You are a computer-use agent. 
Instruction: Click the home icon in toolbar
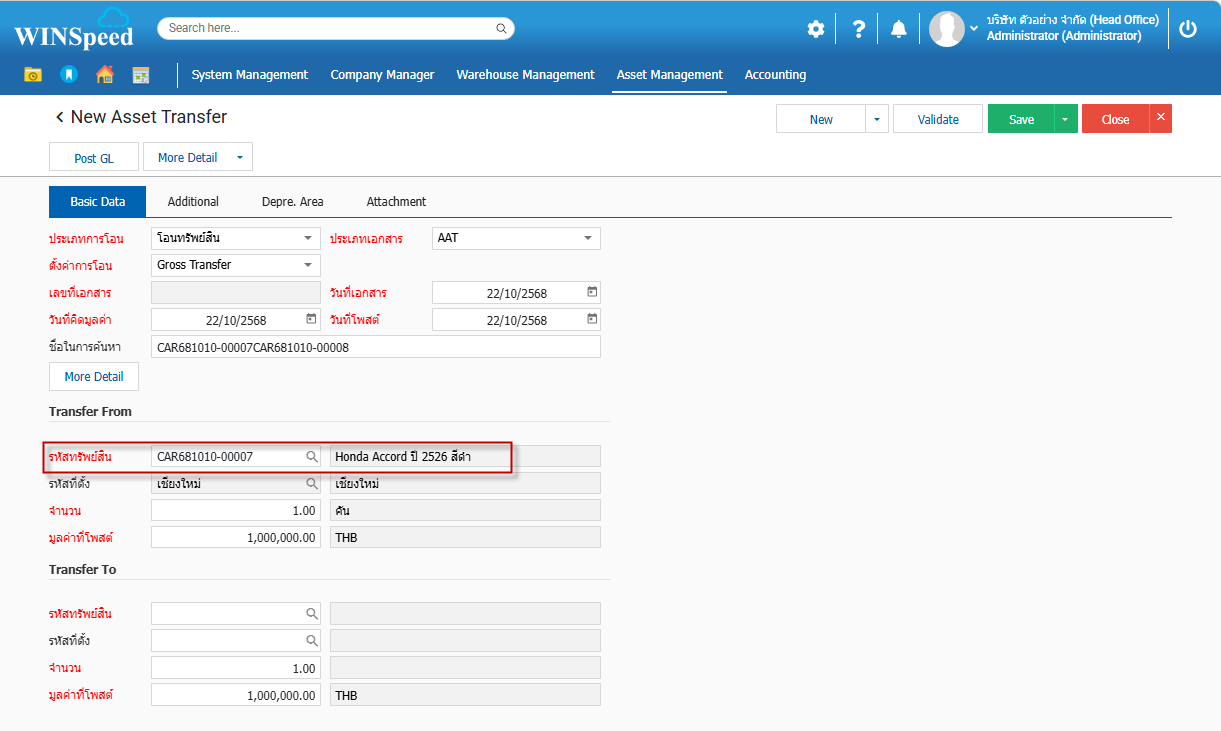click(104, 75)
